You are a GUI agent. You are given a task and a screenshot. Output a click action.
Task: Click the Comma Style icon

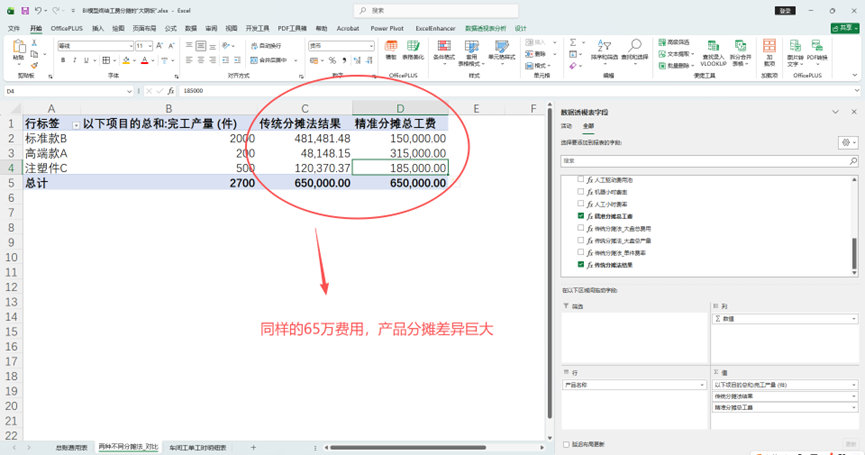(344, 60)
